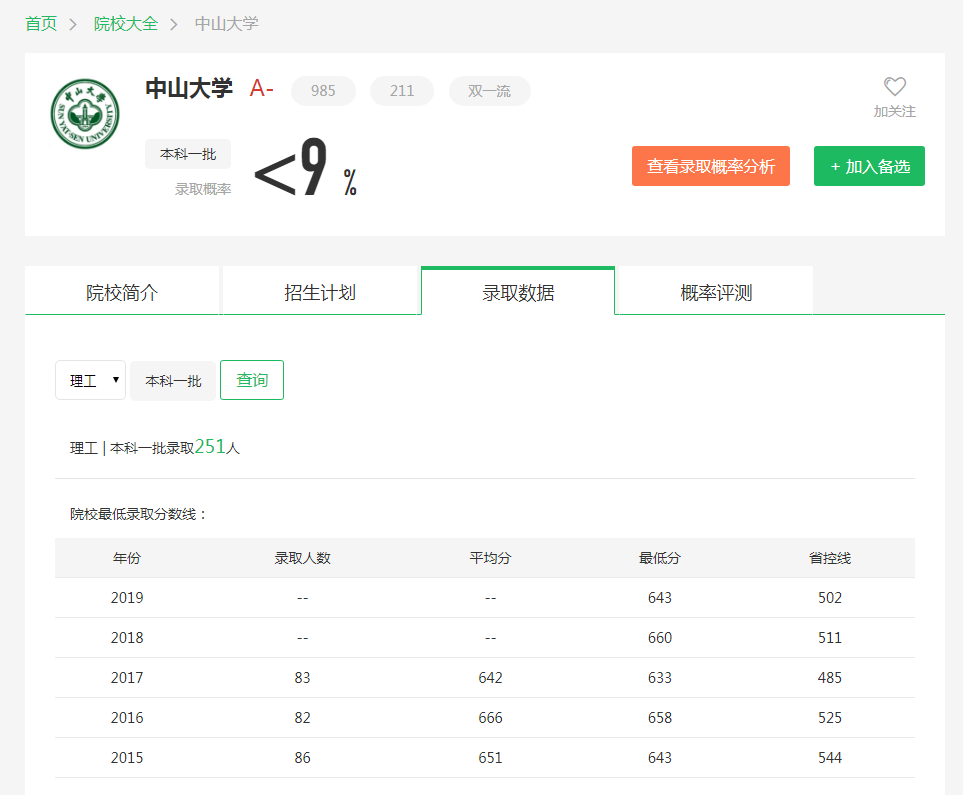Open 院校大全 breadcrumb link

(126, 23)
